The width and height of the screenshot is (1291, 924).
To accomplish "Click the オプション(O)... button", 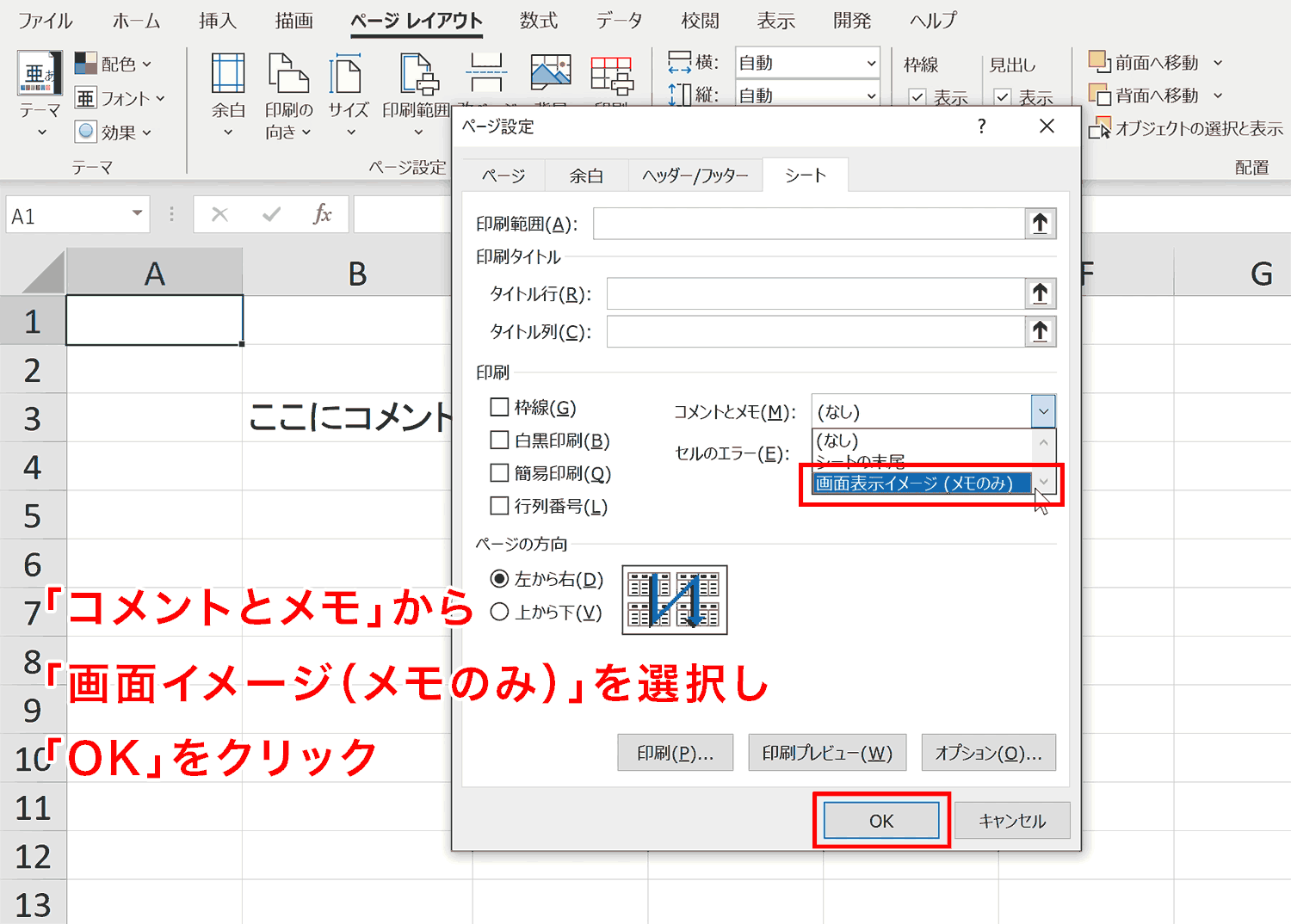I will 988,753.
